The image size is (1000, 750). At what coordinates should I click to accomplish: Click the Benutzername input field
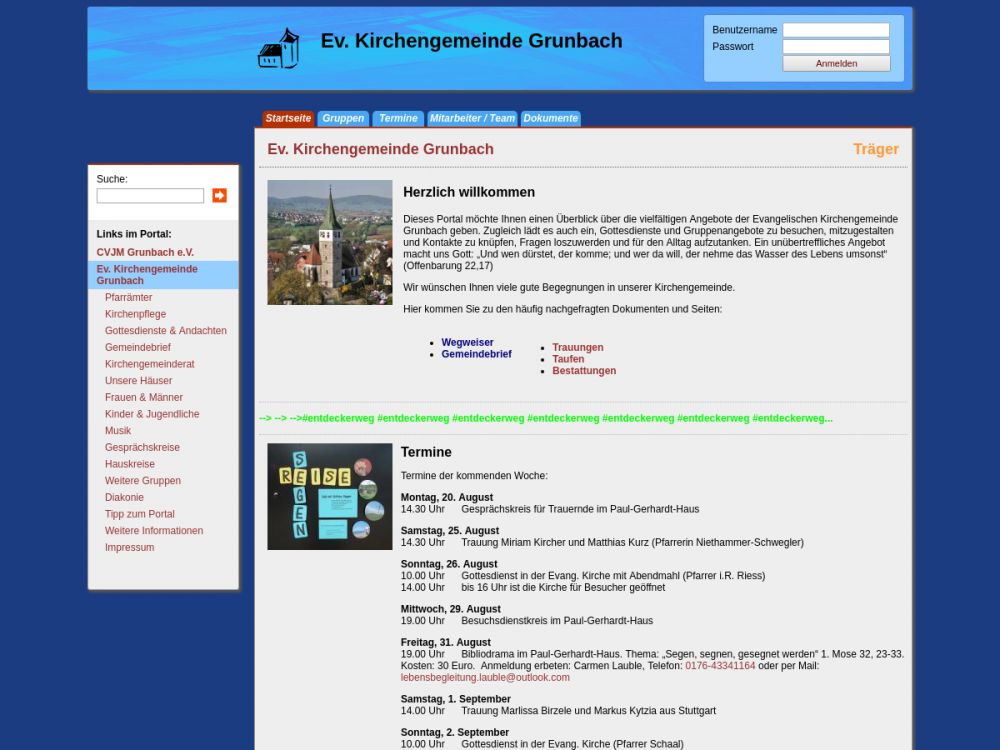835,30
